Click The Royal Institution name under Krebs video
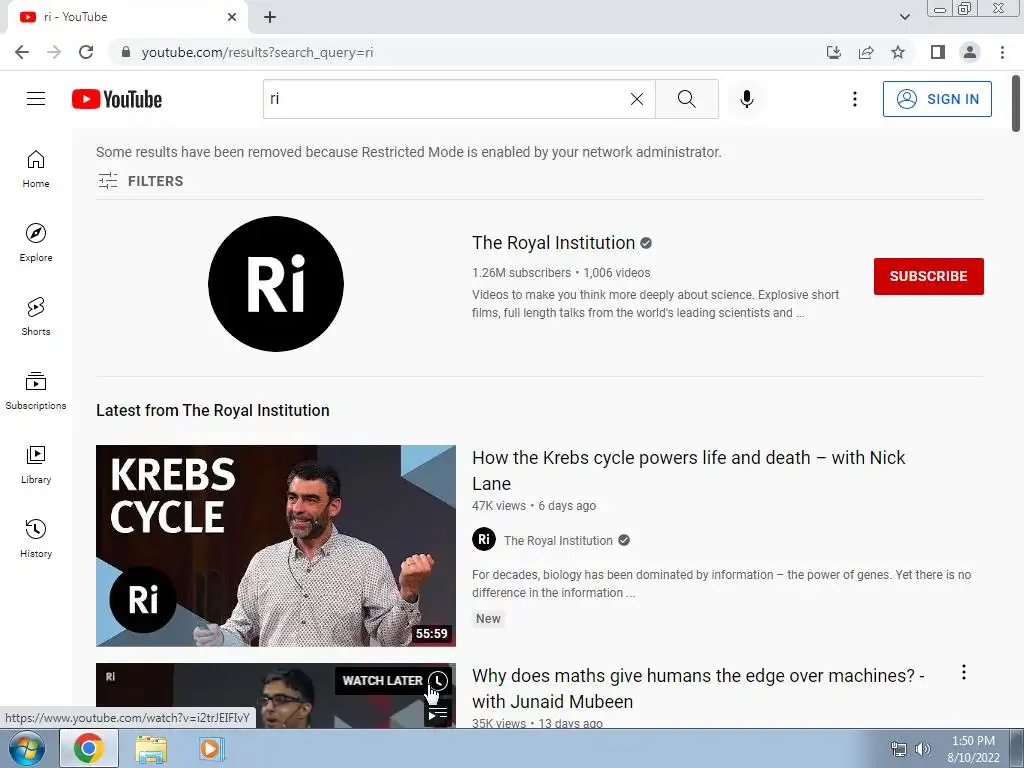The height and width of the screenshot is (768, 1024). tap(558, 541)
